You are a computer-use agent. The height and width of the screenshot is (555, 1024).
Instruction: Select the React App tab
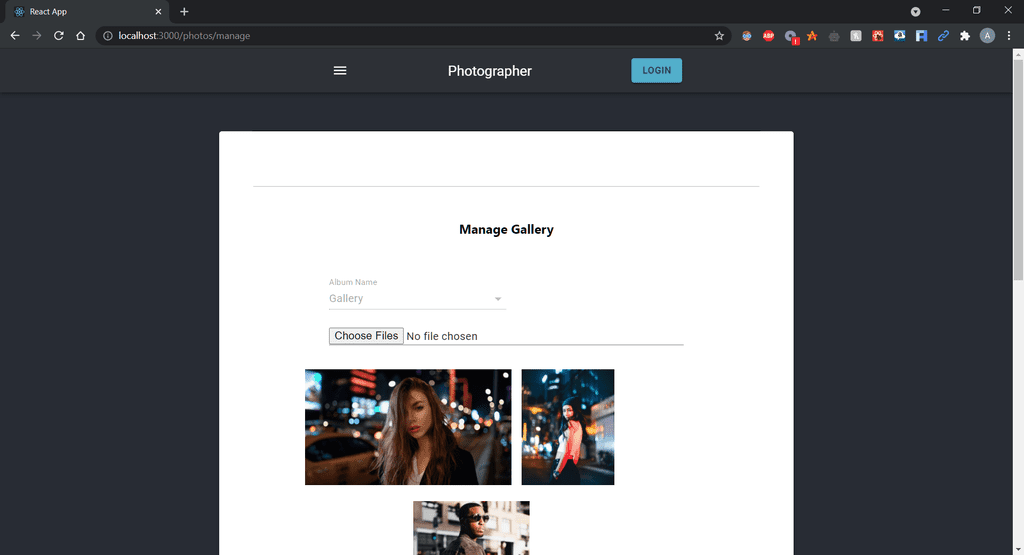[x=85, y=12]
